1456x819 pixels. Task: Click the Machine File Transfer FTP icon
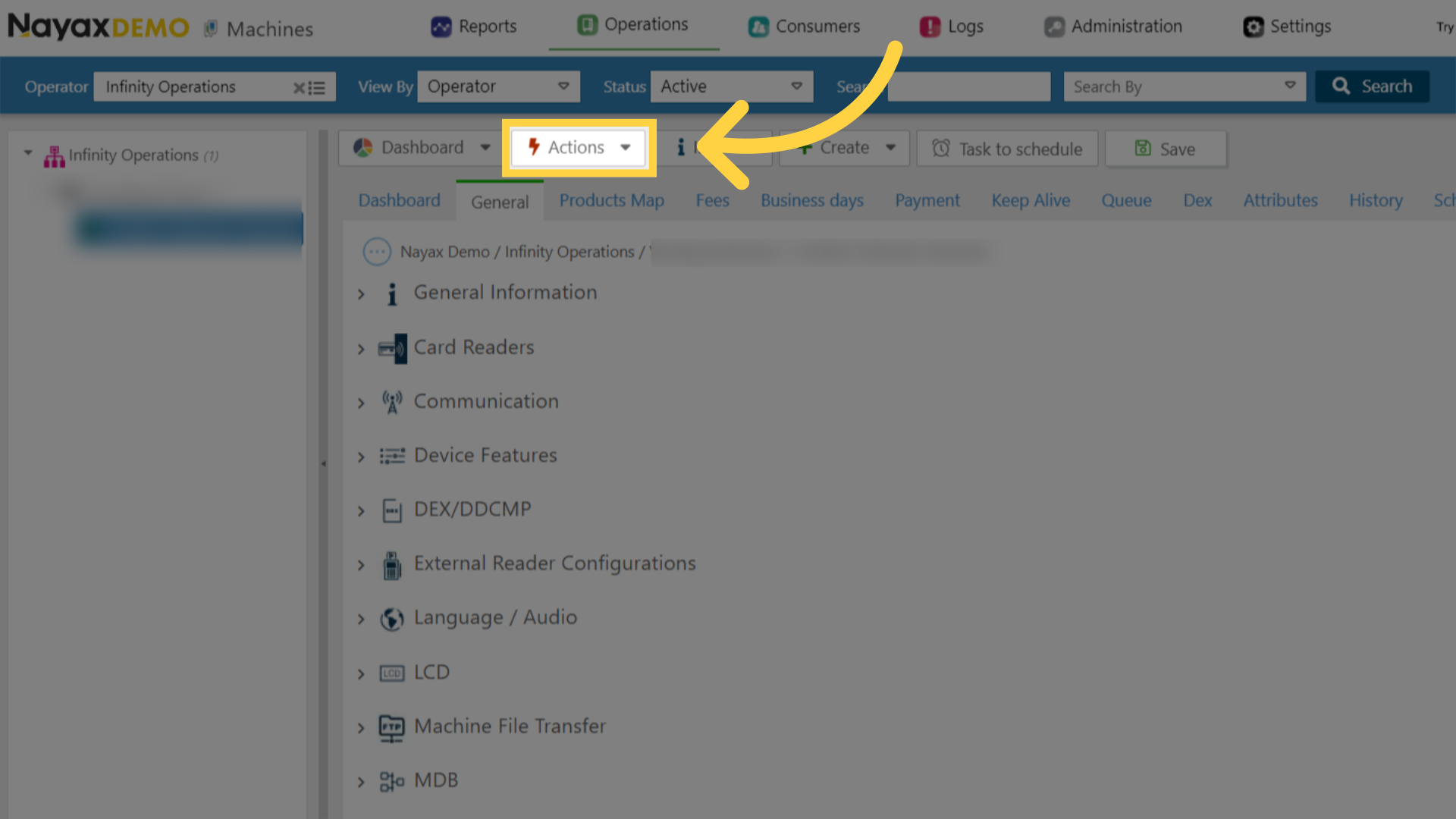392,729
